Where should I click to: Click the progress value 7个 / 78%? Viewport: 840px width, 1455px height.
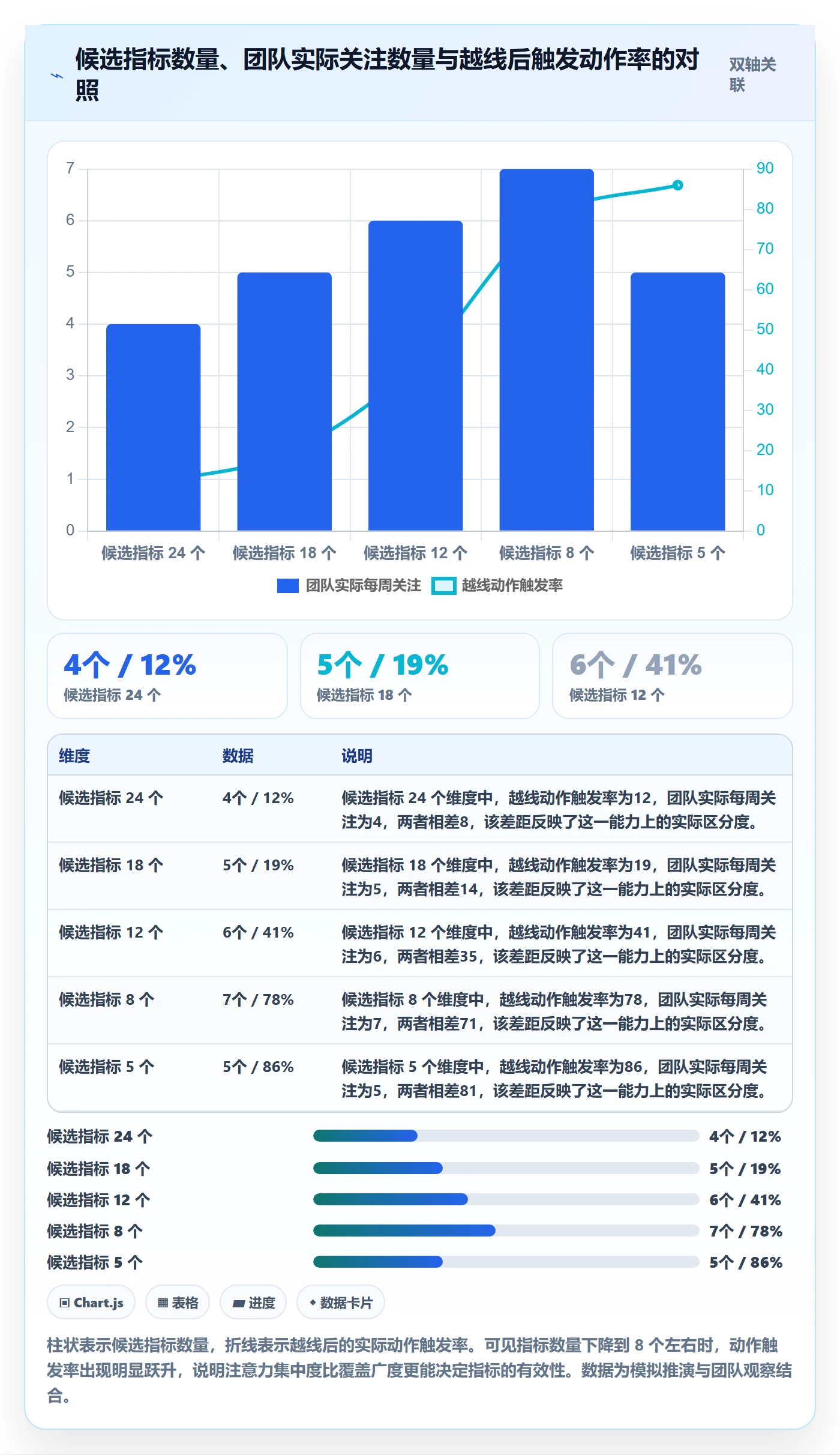point(746,1231)
